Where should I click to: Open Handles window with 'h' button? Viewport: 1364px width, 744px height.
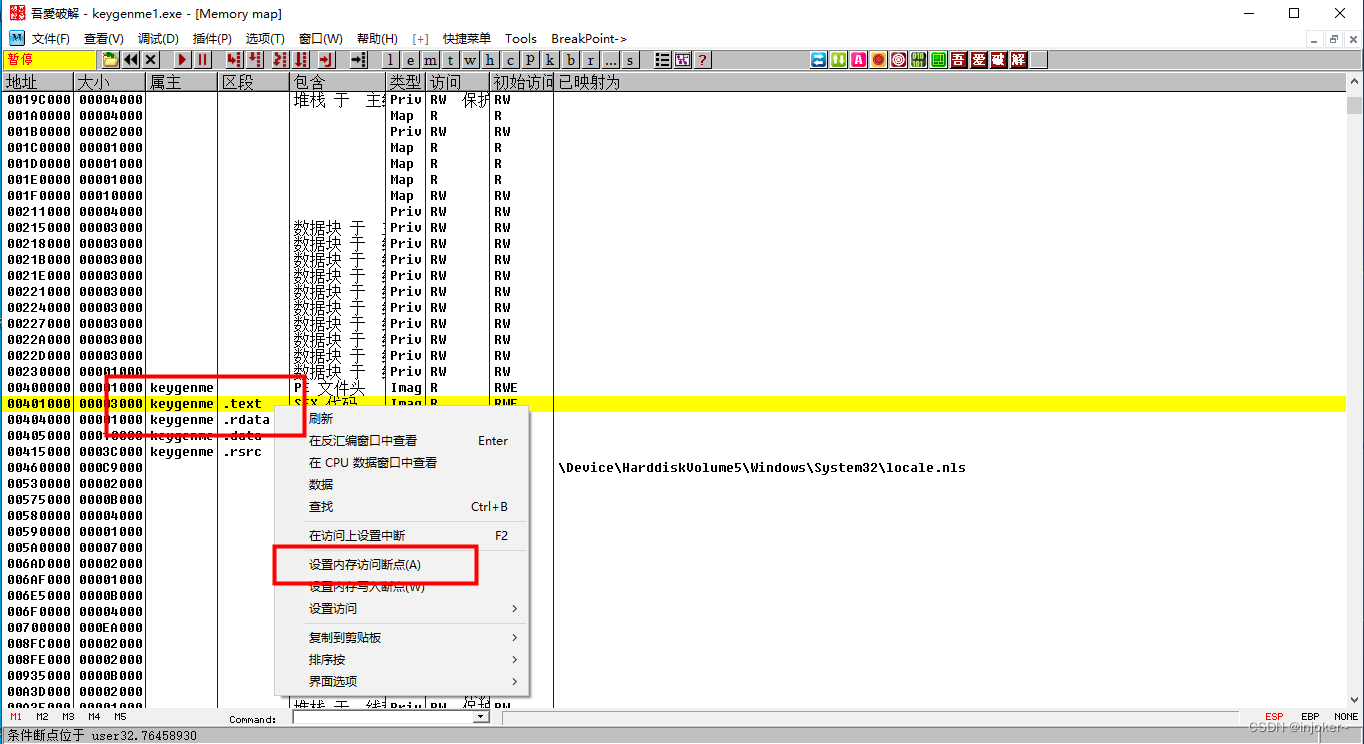[490, 60]
